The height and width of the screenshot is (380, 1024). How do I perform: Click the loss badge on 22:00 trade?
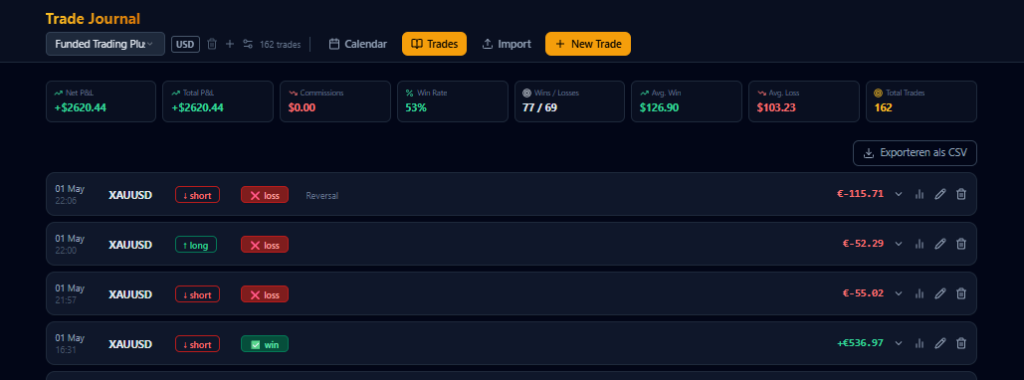click(x=264, y=245)
